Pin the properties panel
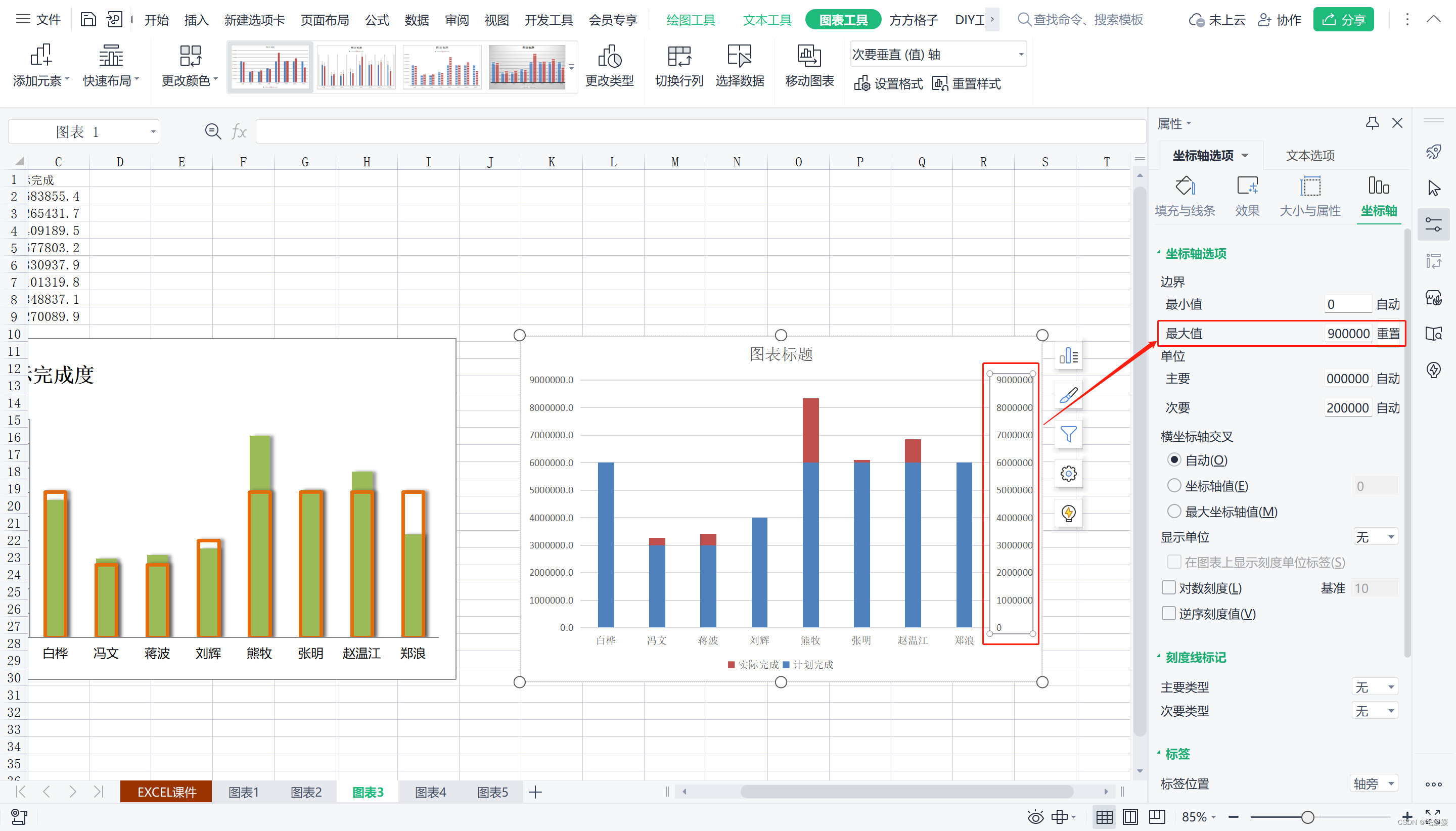Screen dimensions: 1456x831 tap(1372, 123)
